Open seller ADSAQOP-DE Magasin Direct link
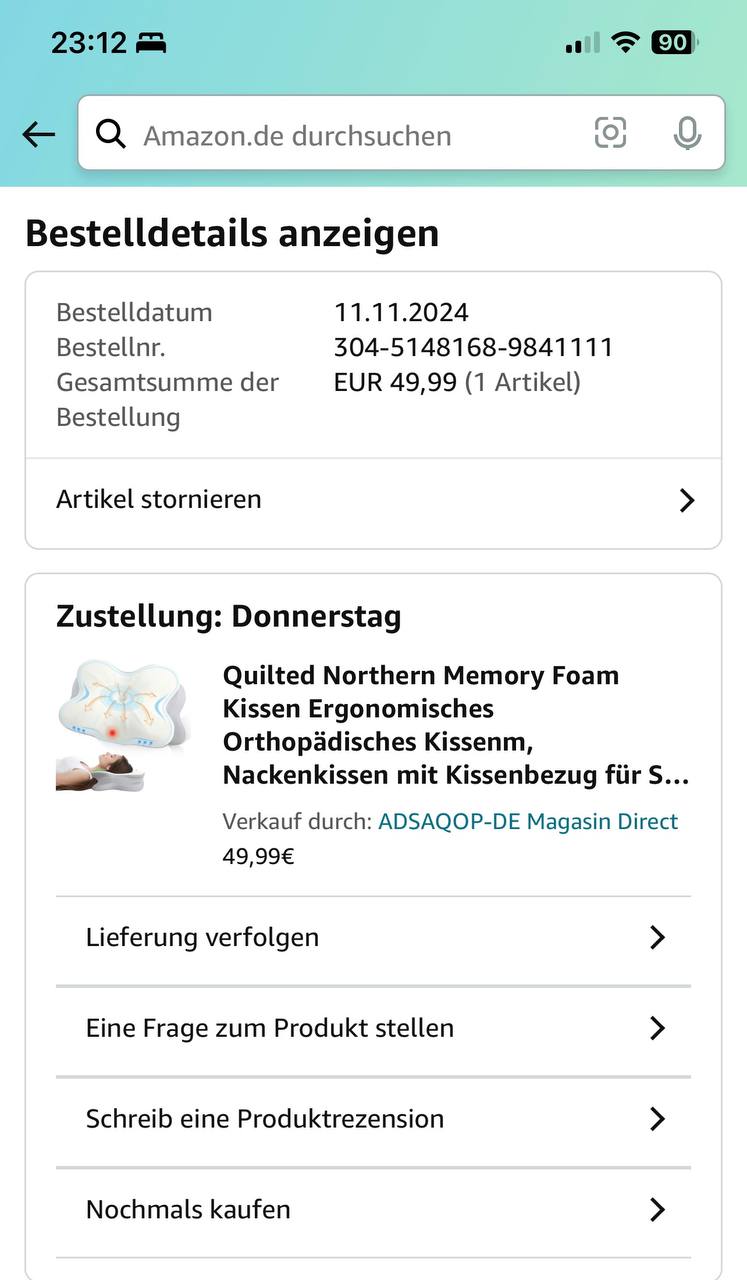 coord(528,822)
